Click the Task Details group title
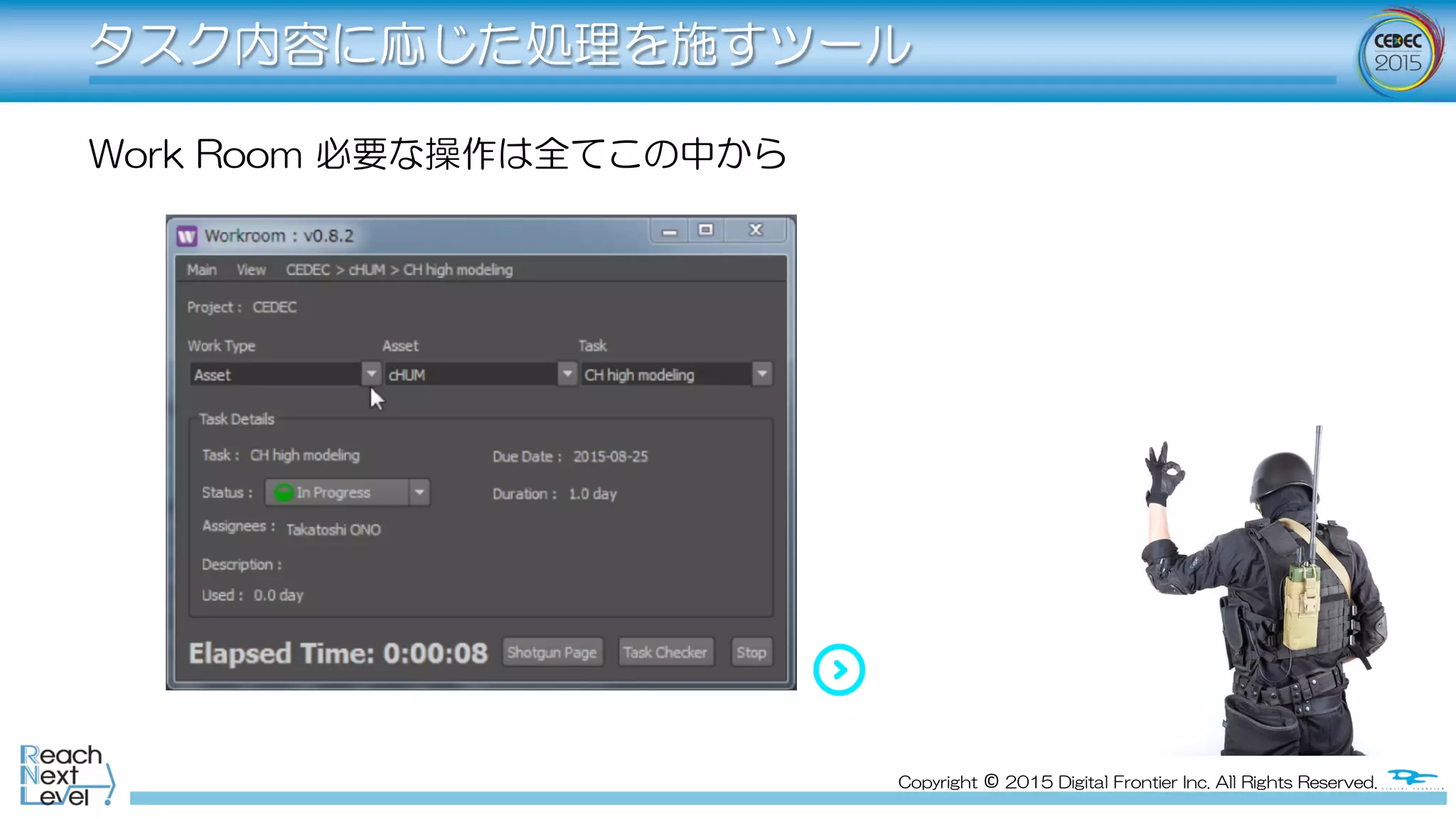This screenshot has height=819, width=1456. click(237, 419)
